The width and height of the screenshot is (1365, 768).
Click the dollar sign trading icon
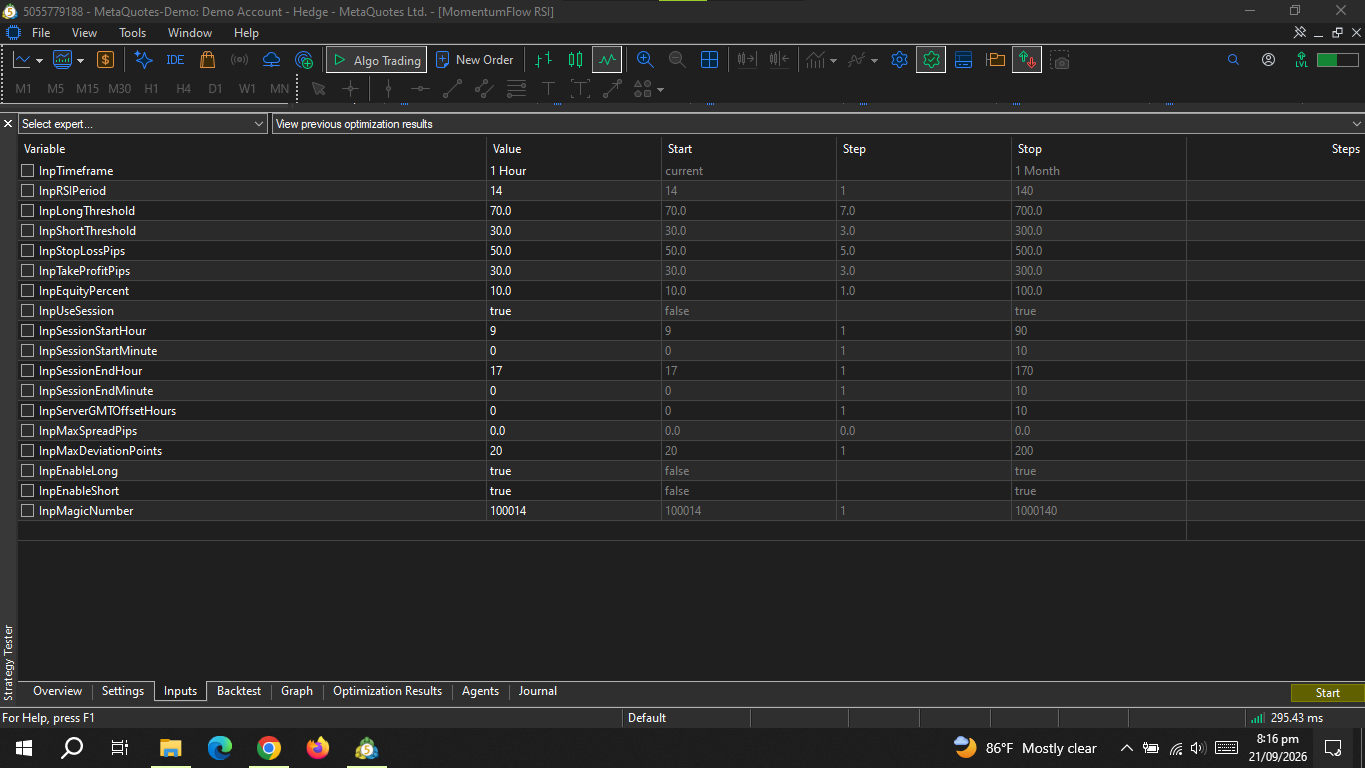click(105, 60)
